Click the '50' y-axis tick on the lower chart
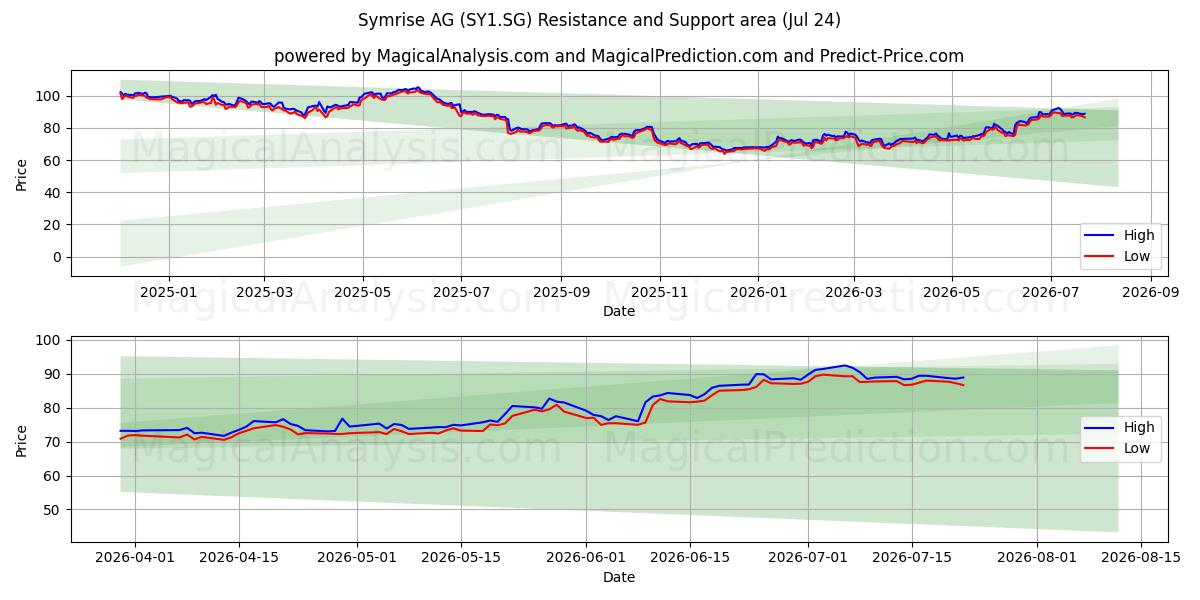The height and width of the screenshot is (600, 1200). 54,510
